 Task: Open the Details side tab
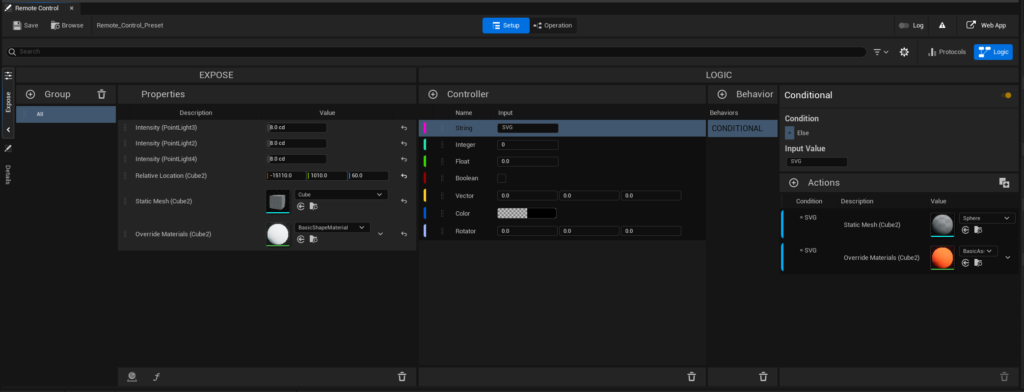coord(8,174)
